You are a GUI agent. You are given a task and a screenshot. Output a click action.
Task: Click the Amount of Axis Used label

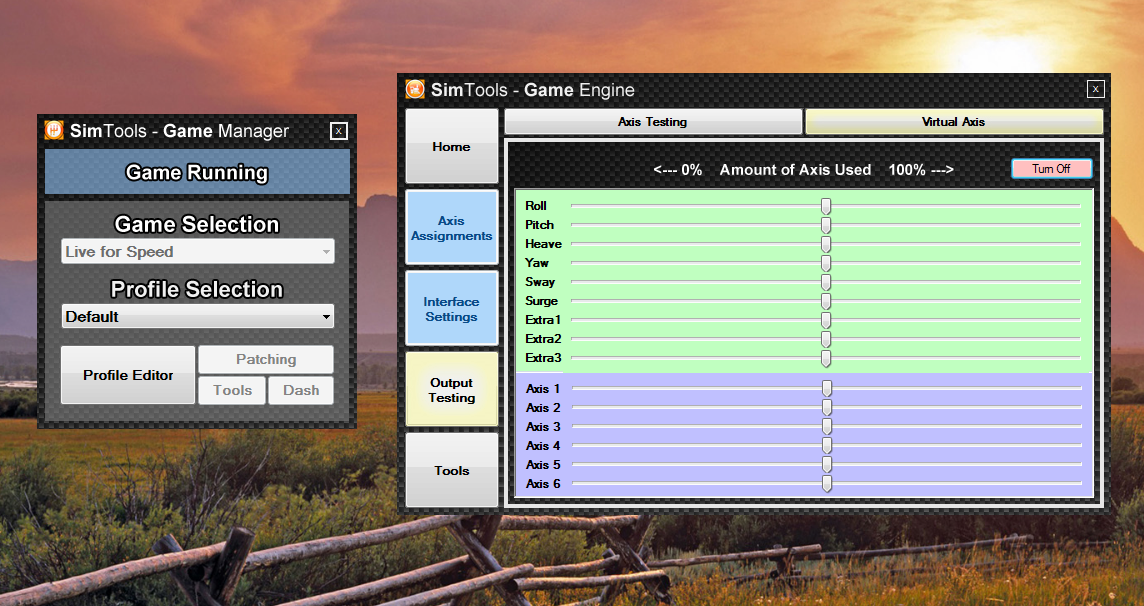point(795,170)
